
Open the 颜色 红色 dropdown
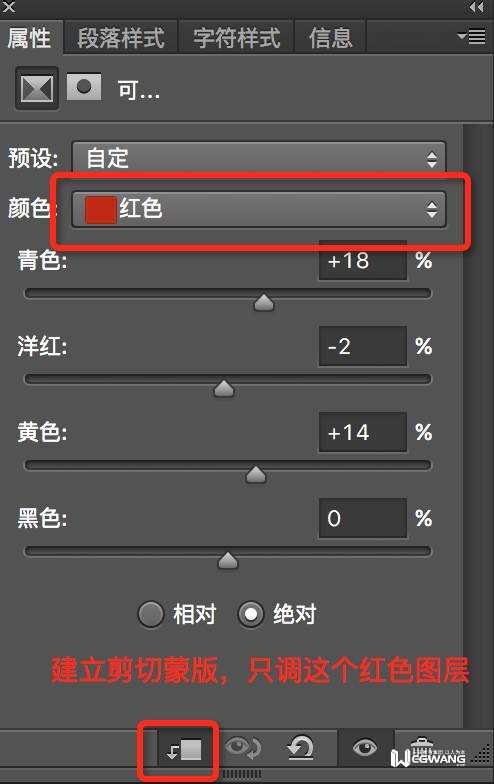coord(258,210)
